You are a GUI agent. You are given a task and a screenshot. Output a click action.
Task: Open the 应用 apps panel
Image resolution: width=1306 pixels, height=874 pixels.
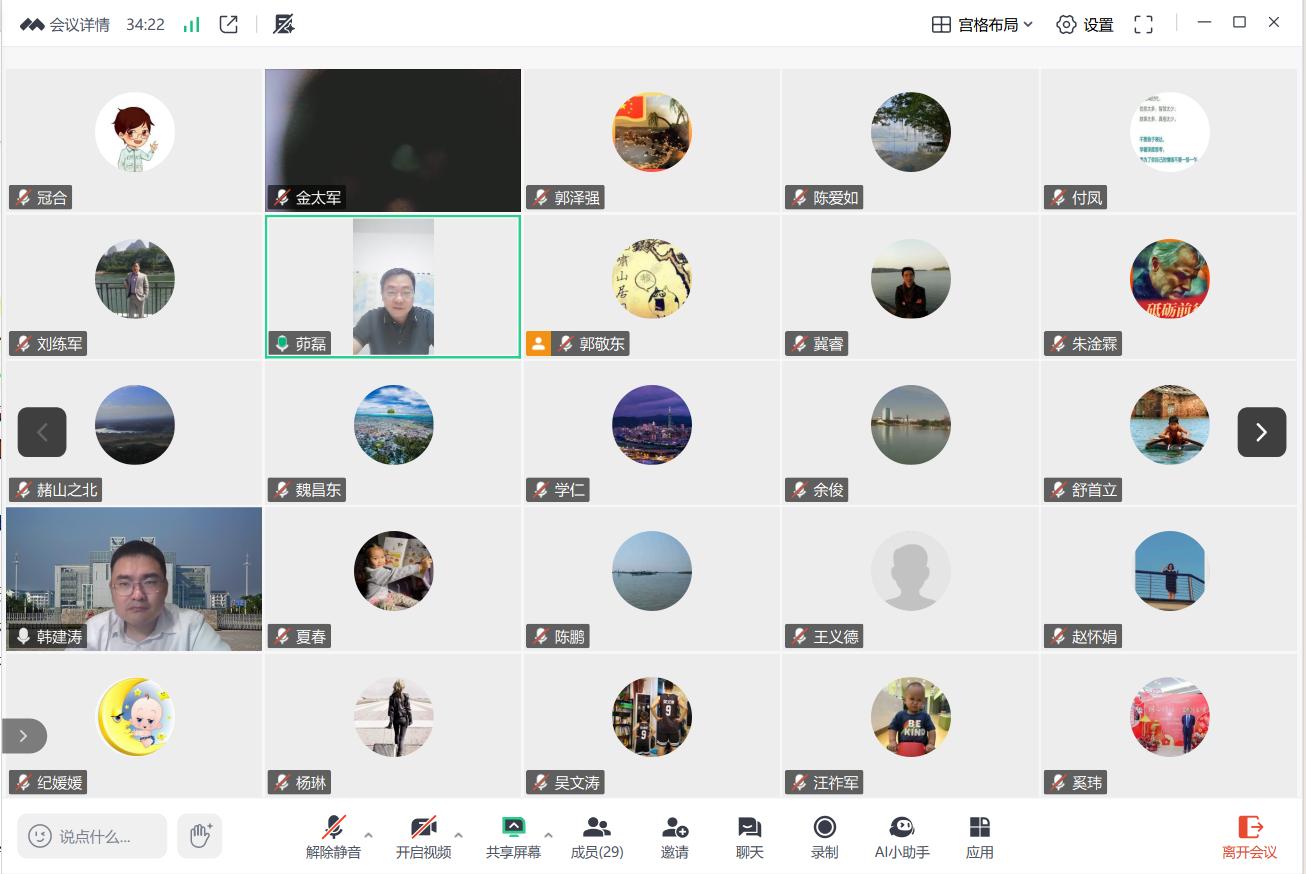[979, 837]
